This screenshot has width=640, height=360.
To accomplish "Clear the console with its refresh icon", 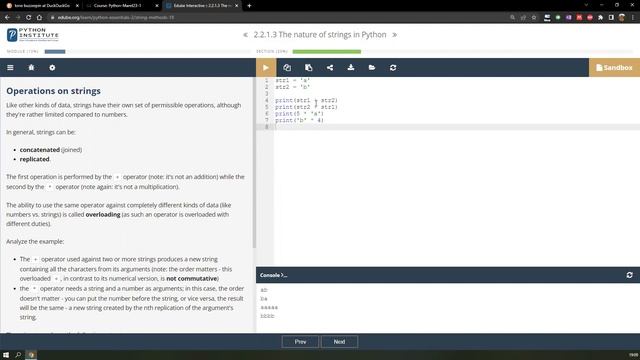I will (629, 275).
